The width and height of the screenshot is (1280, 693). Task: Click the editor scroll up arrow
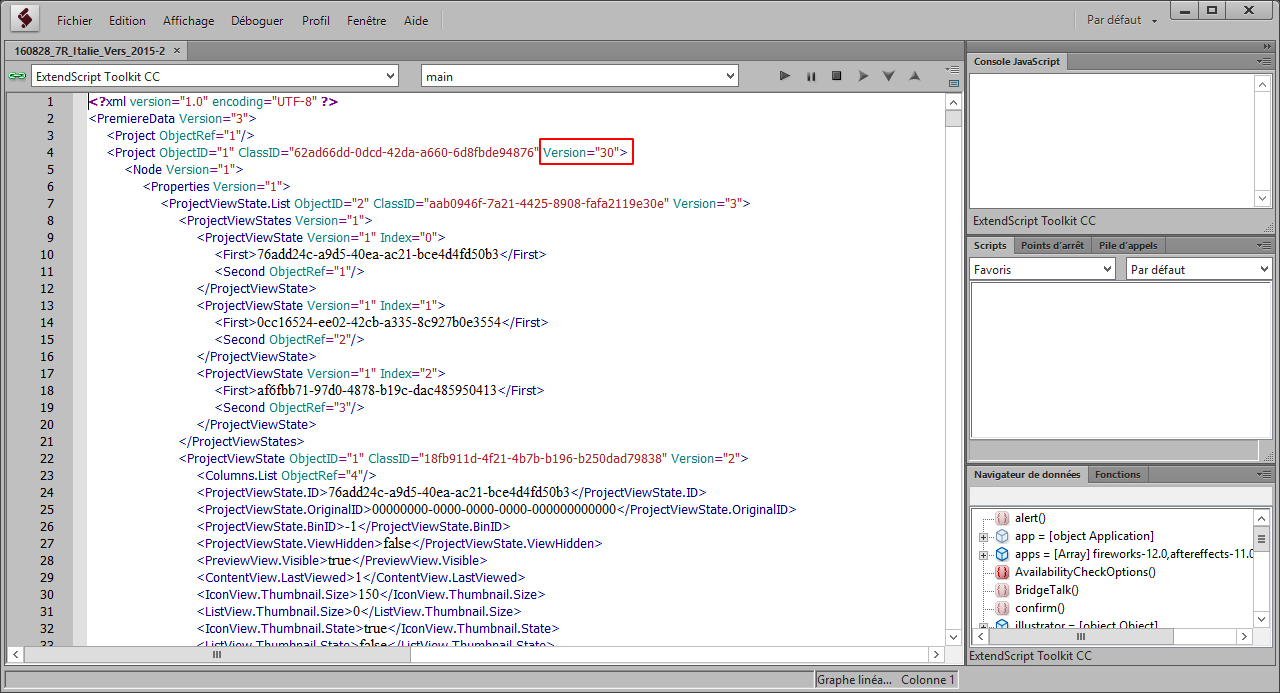953,102
